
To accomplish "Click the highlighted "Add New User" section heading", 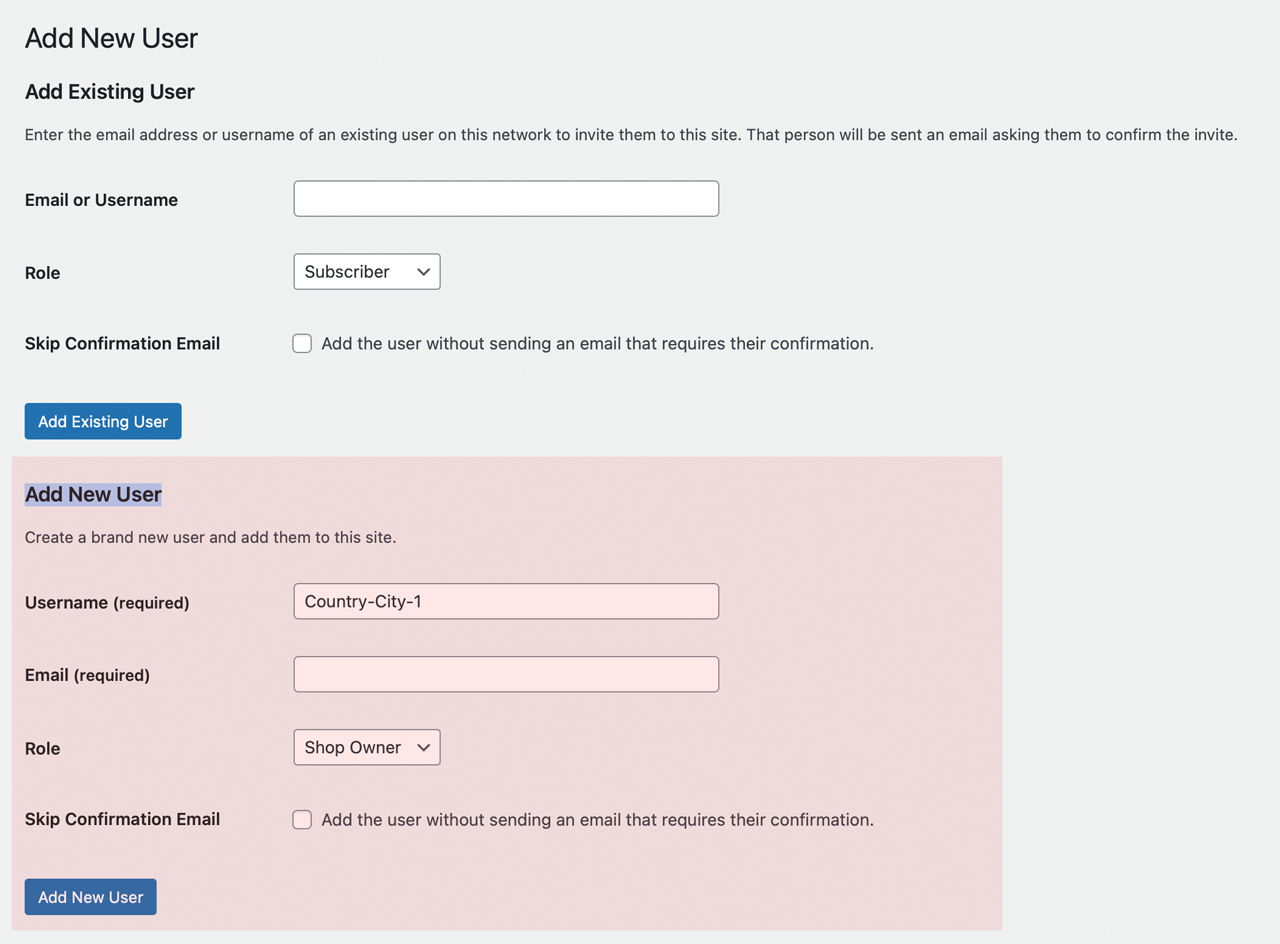I will [93, 494].
